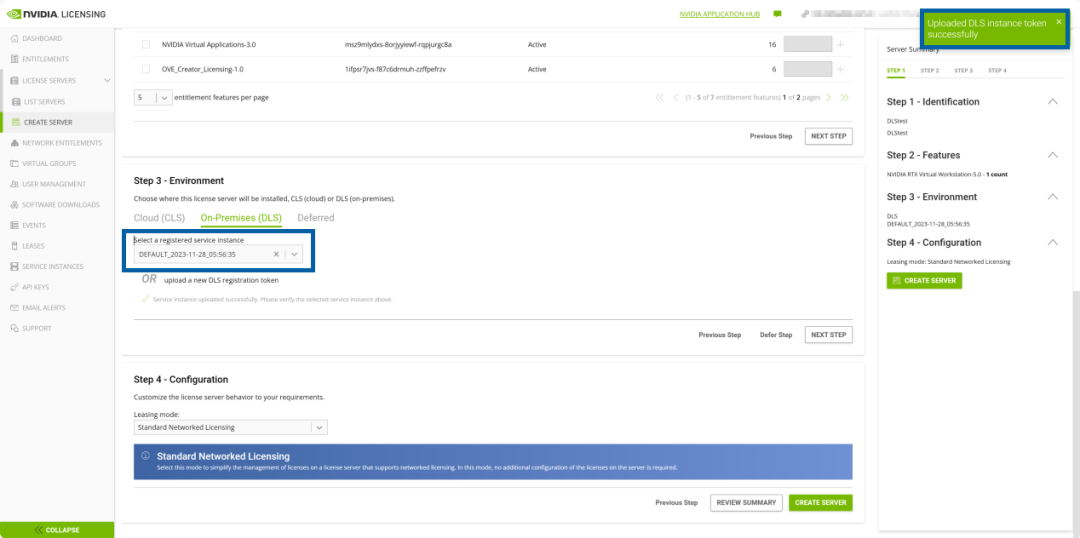Click count field for NVIDIA Virtual Applications-3.0

tap(807, 44)
